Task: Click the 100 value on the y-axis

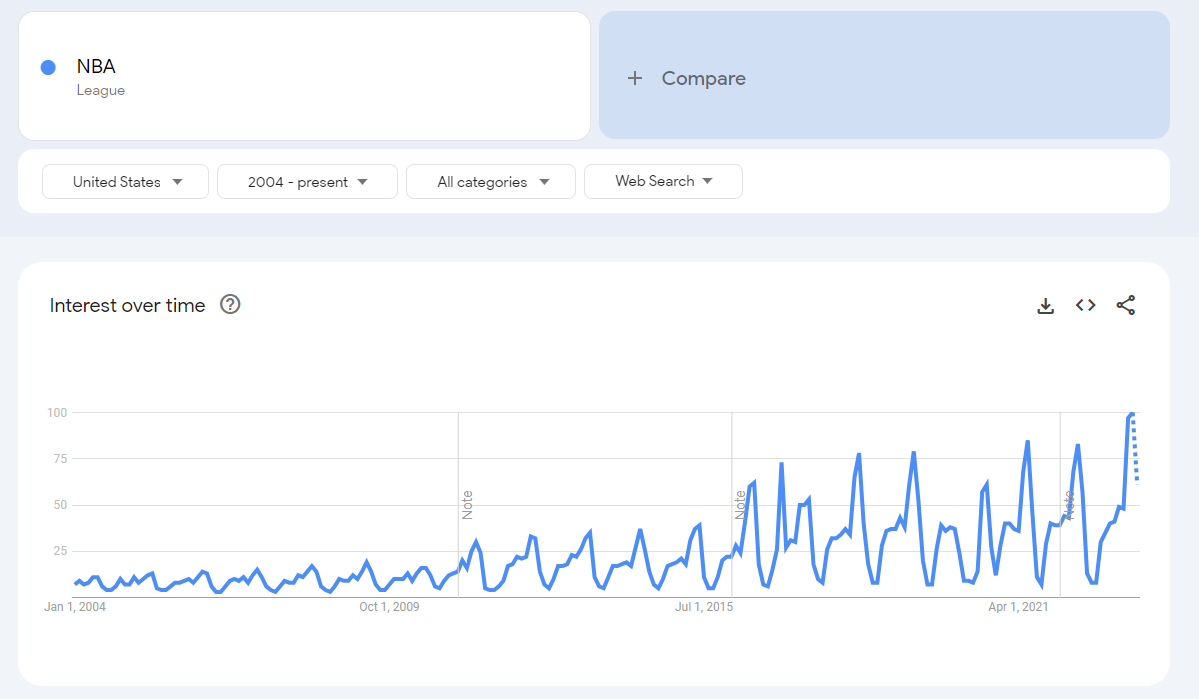Action: (57, 413)
